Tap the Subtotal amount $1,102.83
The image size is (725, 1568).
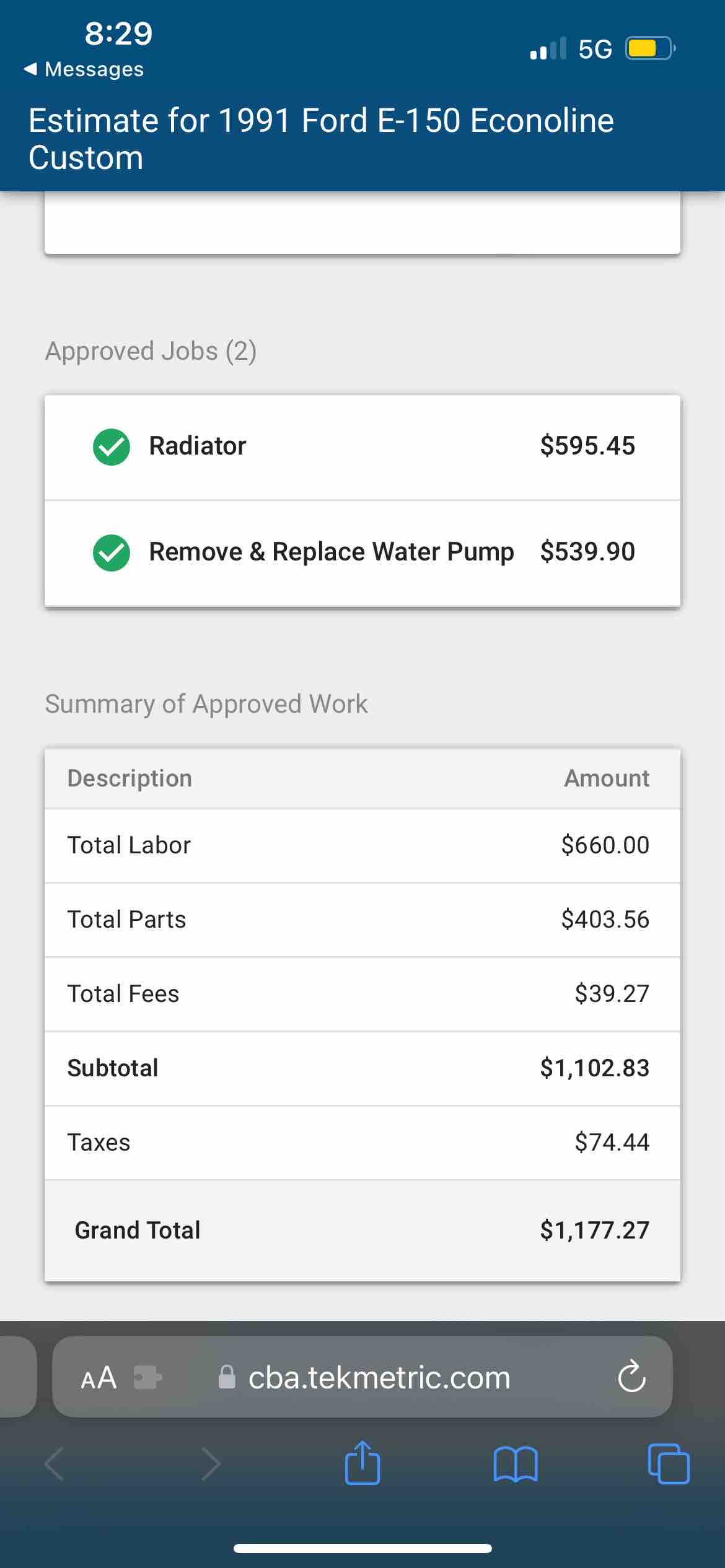click(594, 1068)
